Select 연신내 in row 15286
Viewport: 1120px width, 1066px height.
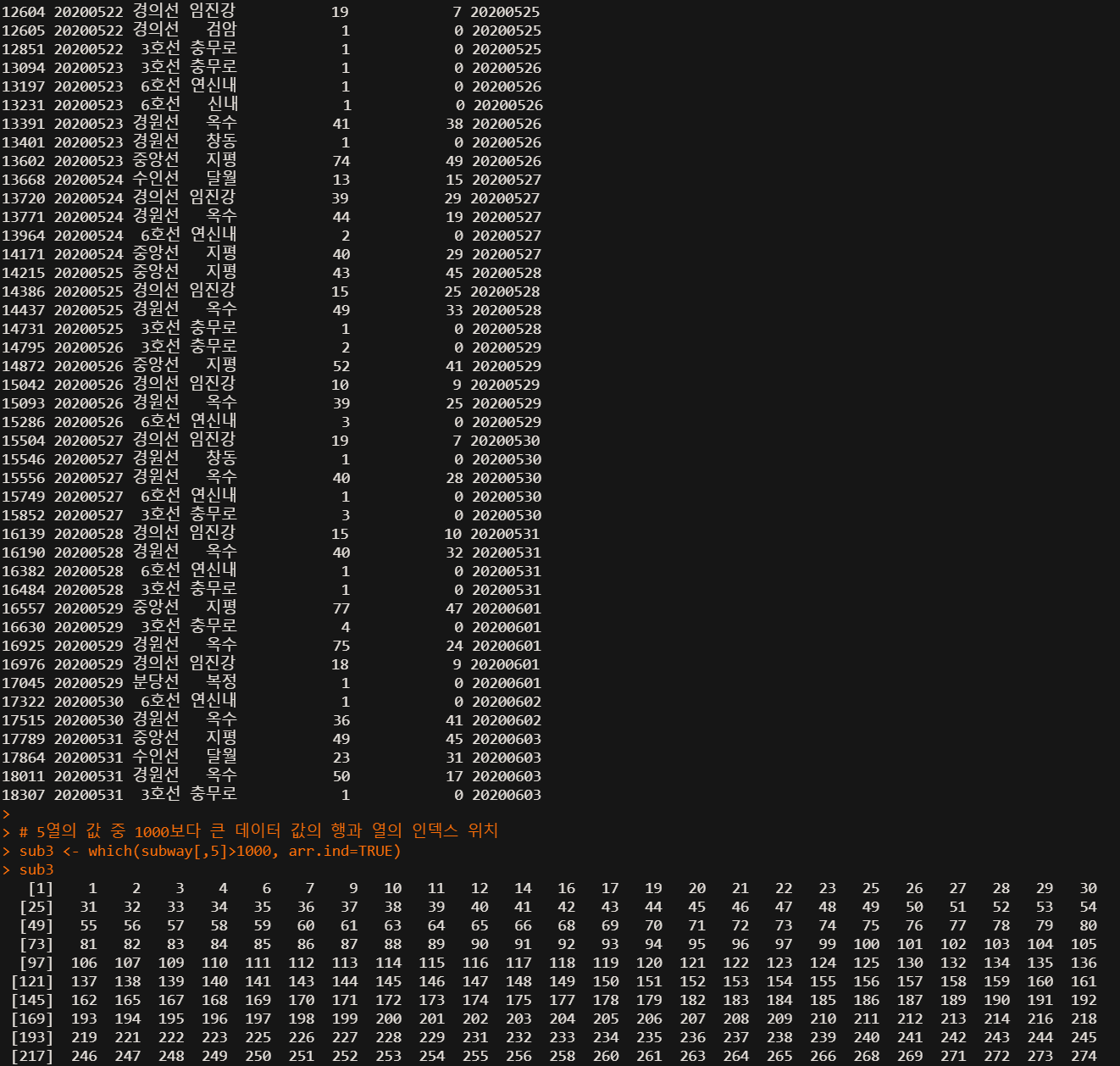pyautogui.click(x=213, y=422)
